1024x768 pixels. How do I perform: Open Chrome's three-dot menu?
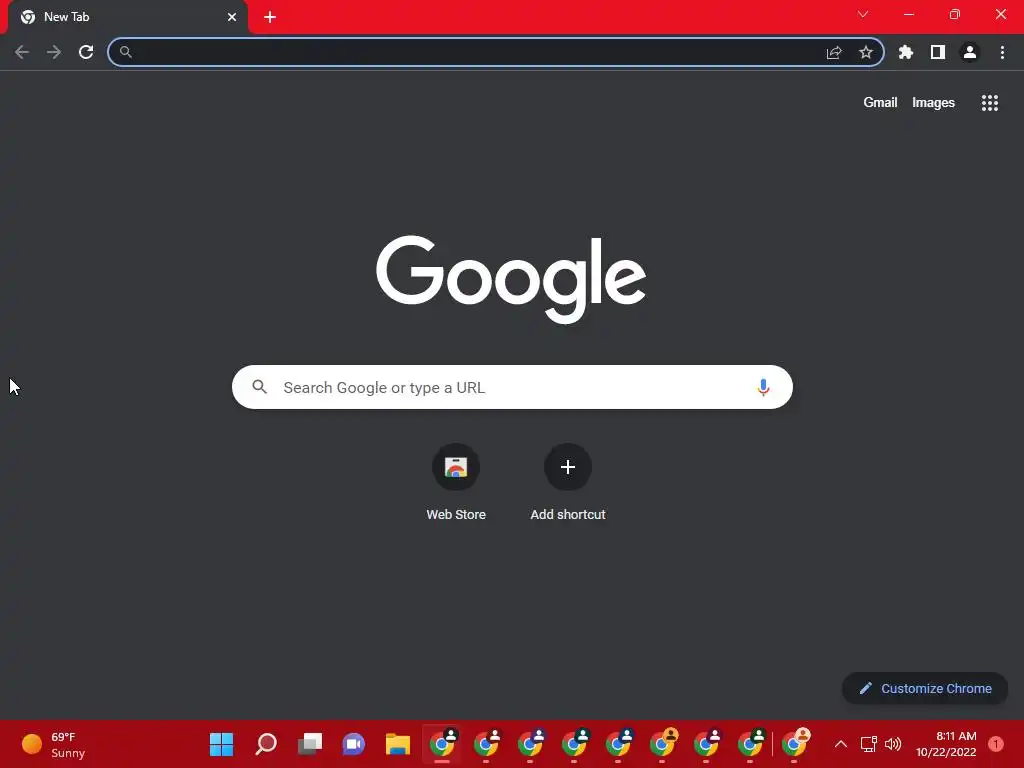pyautogui.click(x=1002, y=52)
